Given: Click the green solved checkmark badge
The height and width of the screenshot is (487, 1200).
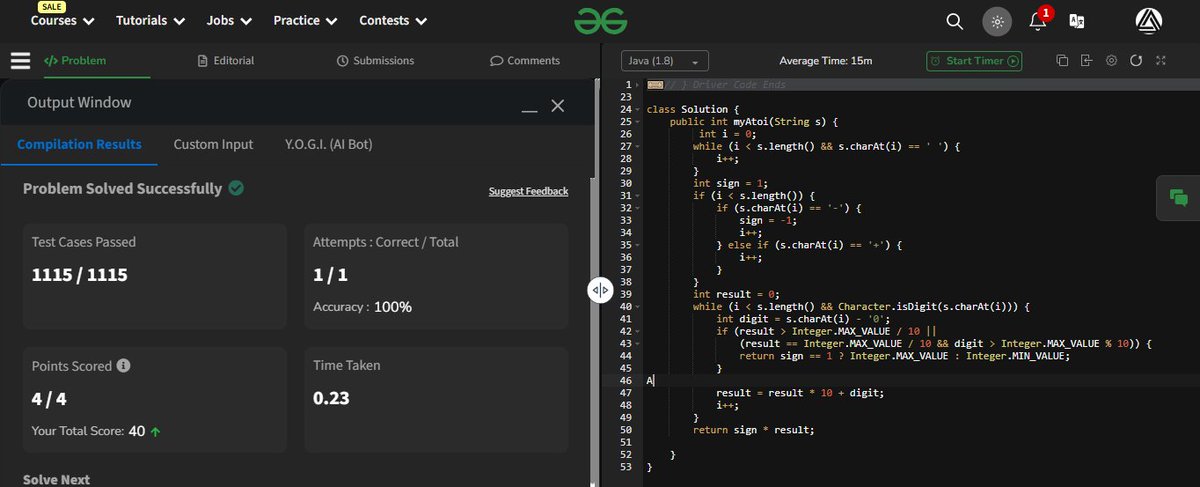Looking at the screenshot, I should tap(236, 188).
